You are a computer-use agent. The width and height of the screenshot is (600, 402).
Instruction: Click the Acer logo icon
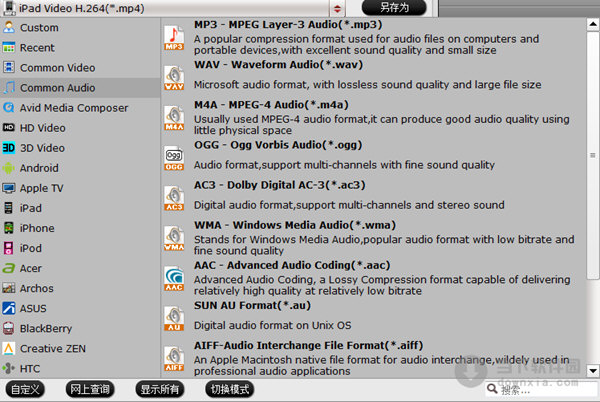tap(8, 268)
